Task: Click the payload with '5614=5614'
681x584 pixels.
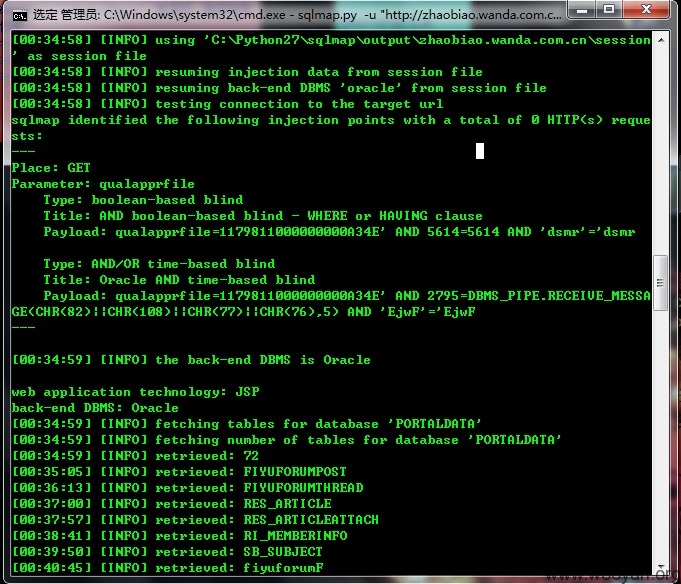Action: tap(339, 232)
